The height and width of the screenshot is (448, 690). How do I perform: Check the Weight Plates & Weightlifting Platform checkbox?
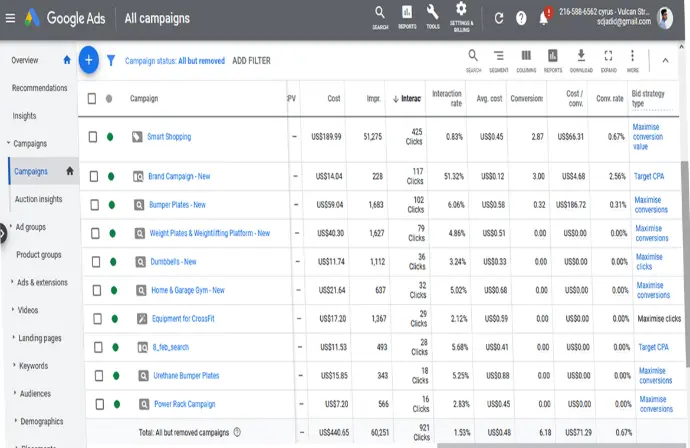click(x=95, y=233)
